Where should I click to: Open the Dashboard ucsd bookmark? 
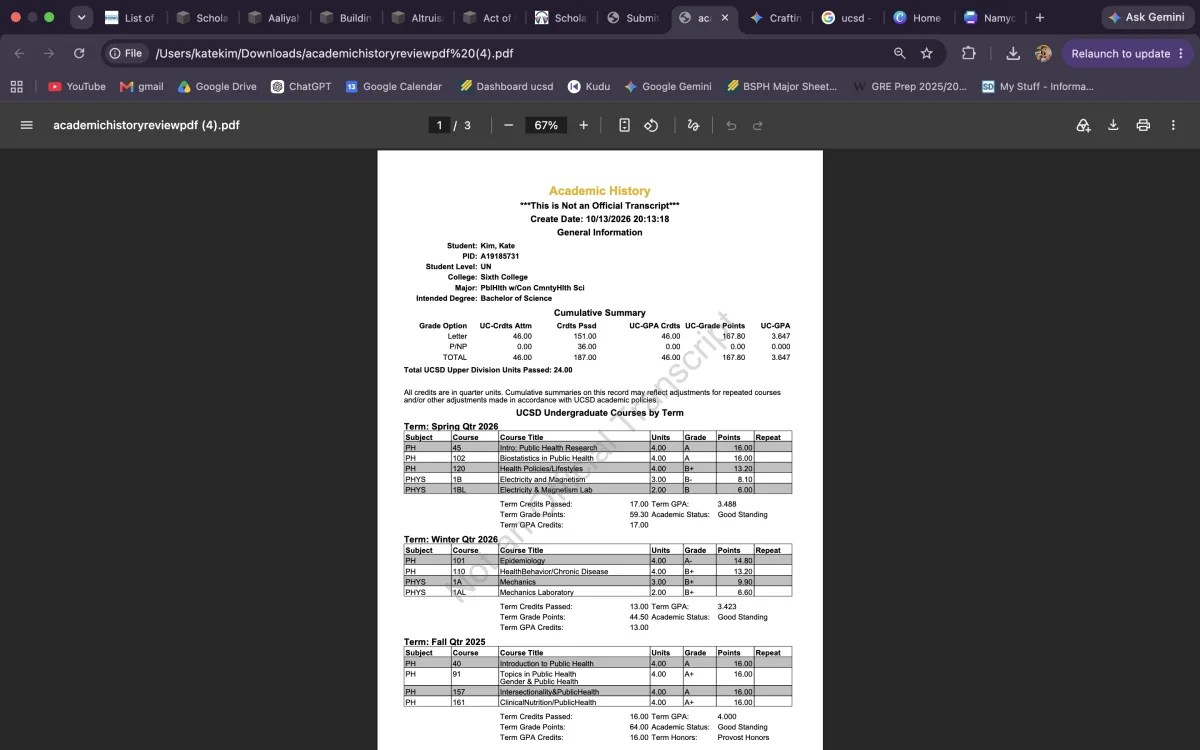click(x=506, y=87)
